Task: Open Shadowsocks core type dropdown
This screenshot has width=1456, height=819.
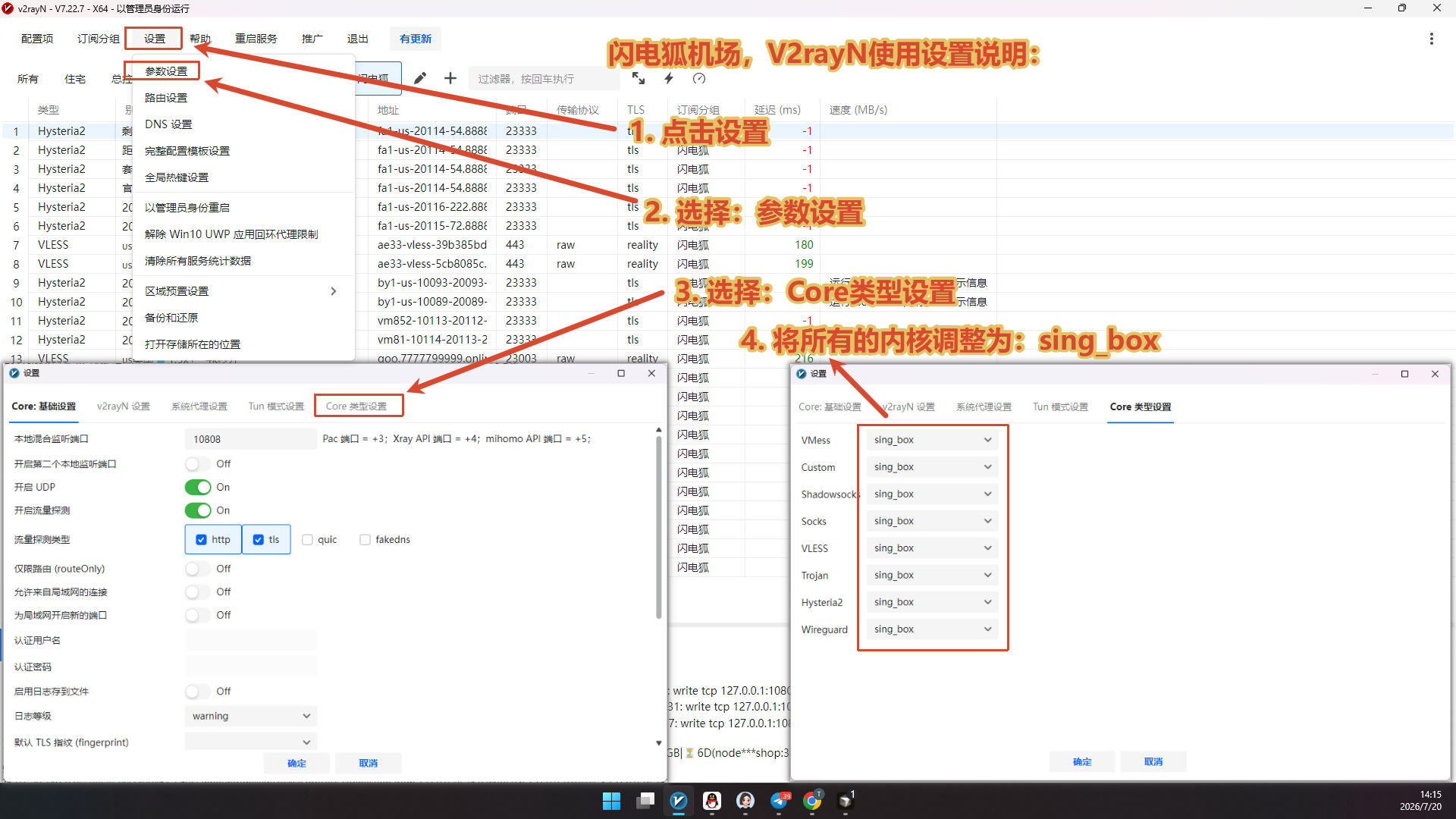Action: click(932, 494)
